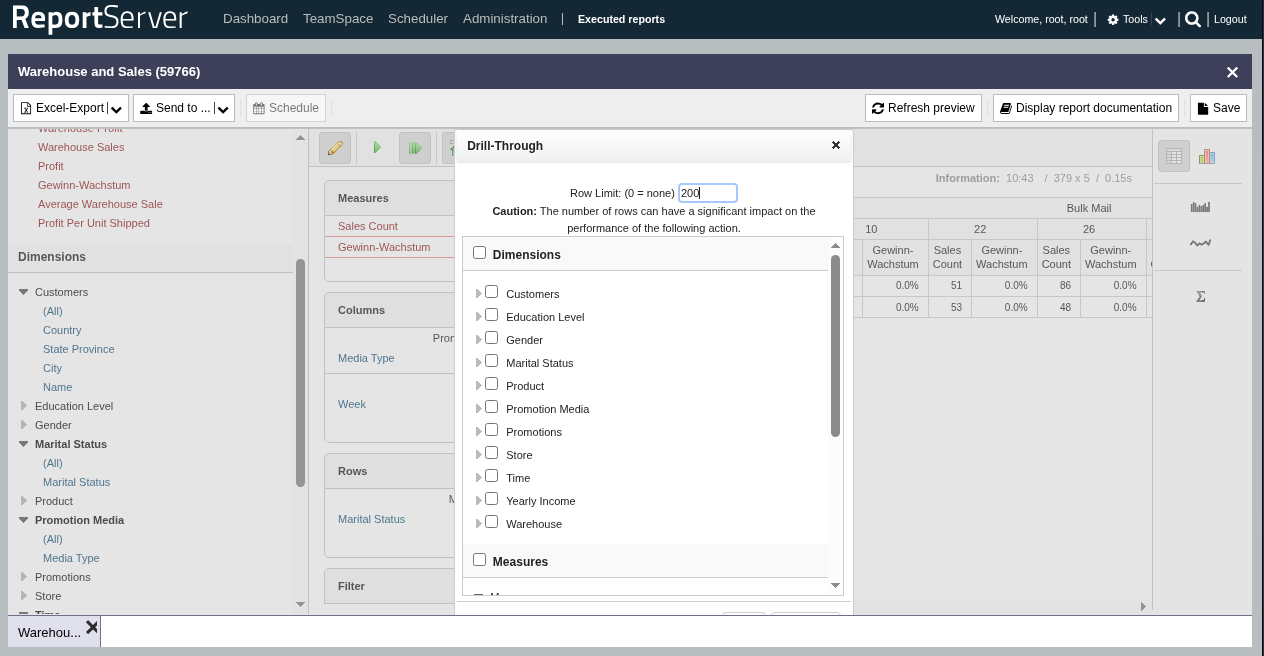This screenshot has height=656, width=1264.
Task: Click the Refresh preview button
Action: tap(923, 108)
